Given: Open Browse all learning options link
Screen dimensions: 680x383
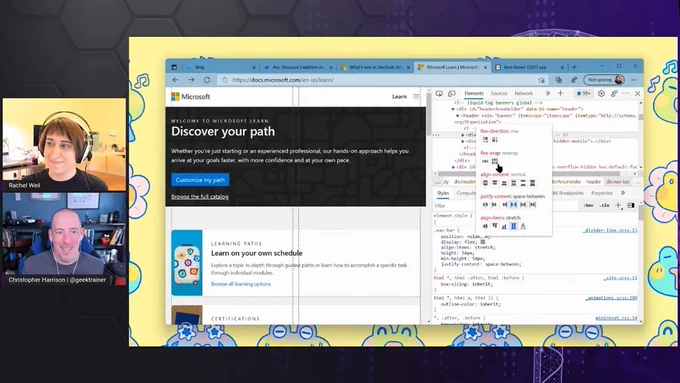Looking at the screenshot, I should coord(241,284).
